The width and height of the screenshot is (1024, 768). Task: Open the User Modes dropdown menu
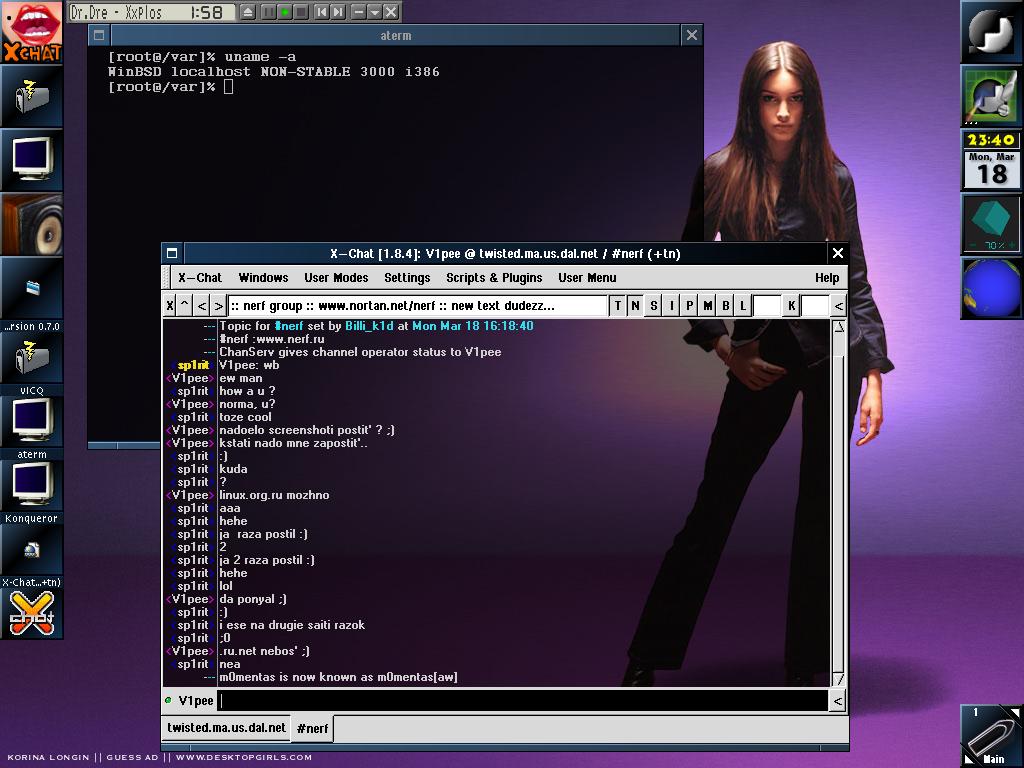336,278
